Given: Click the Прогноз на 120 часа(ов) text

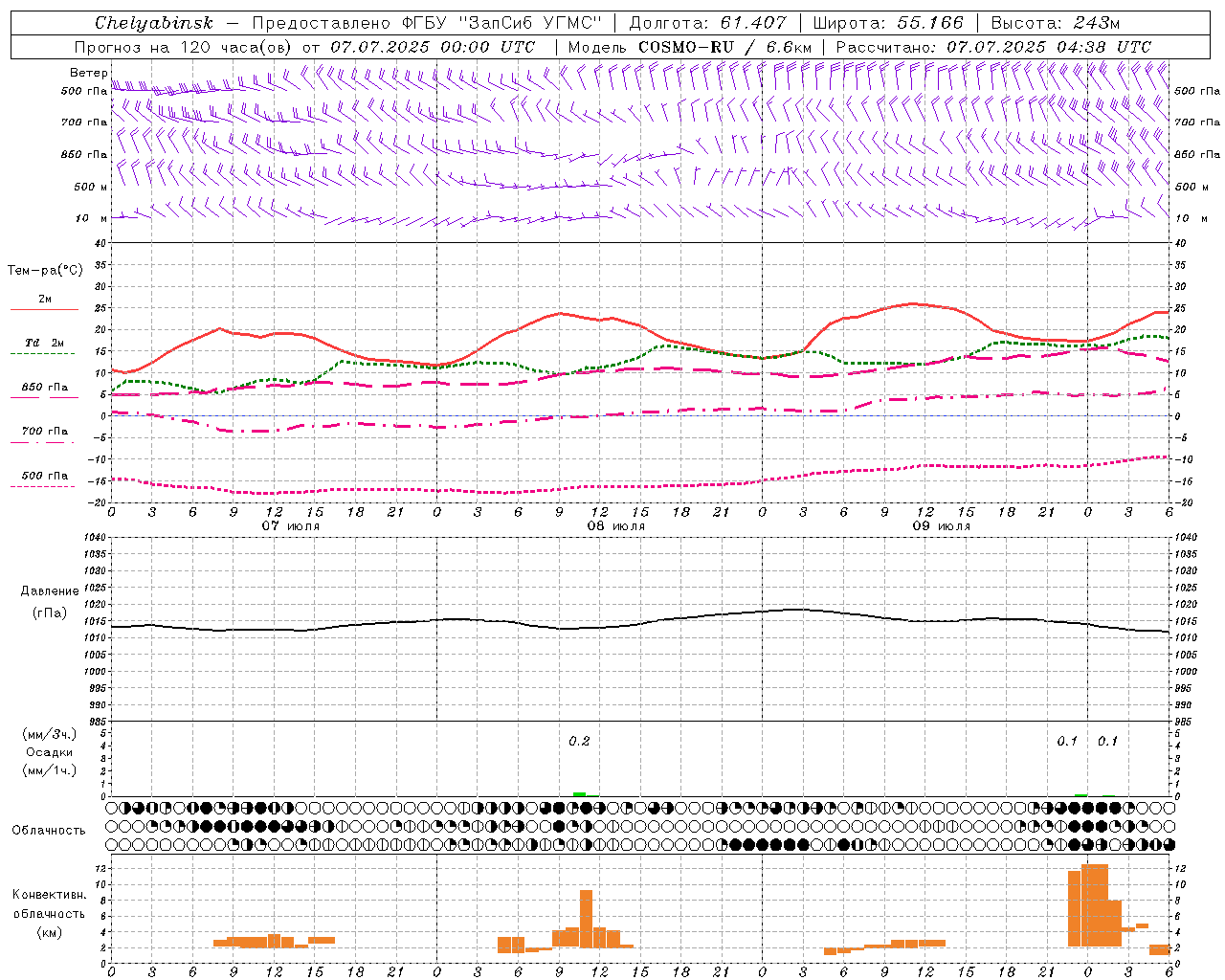Looking at the screenshot, I should [x=185, y=47].
